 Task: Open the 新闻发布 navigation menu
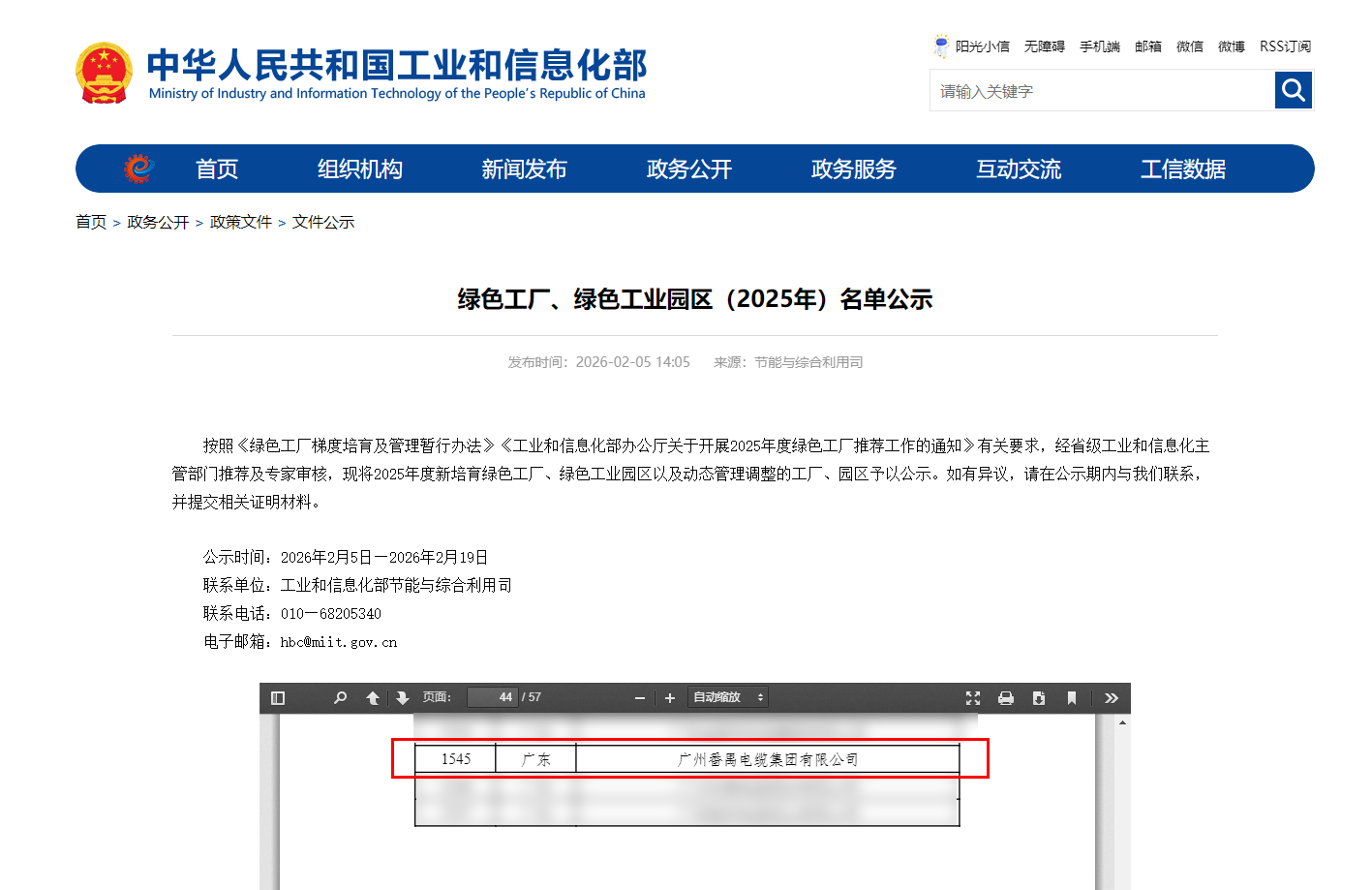(x=524, y=169)
